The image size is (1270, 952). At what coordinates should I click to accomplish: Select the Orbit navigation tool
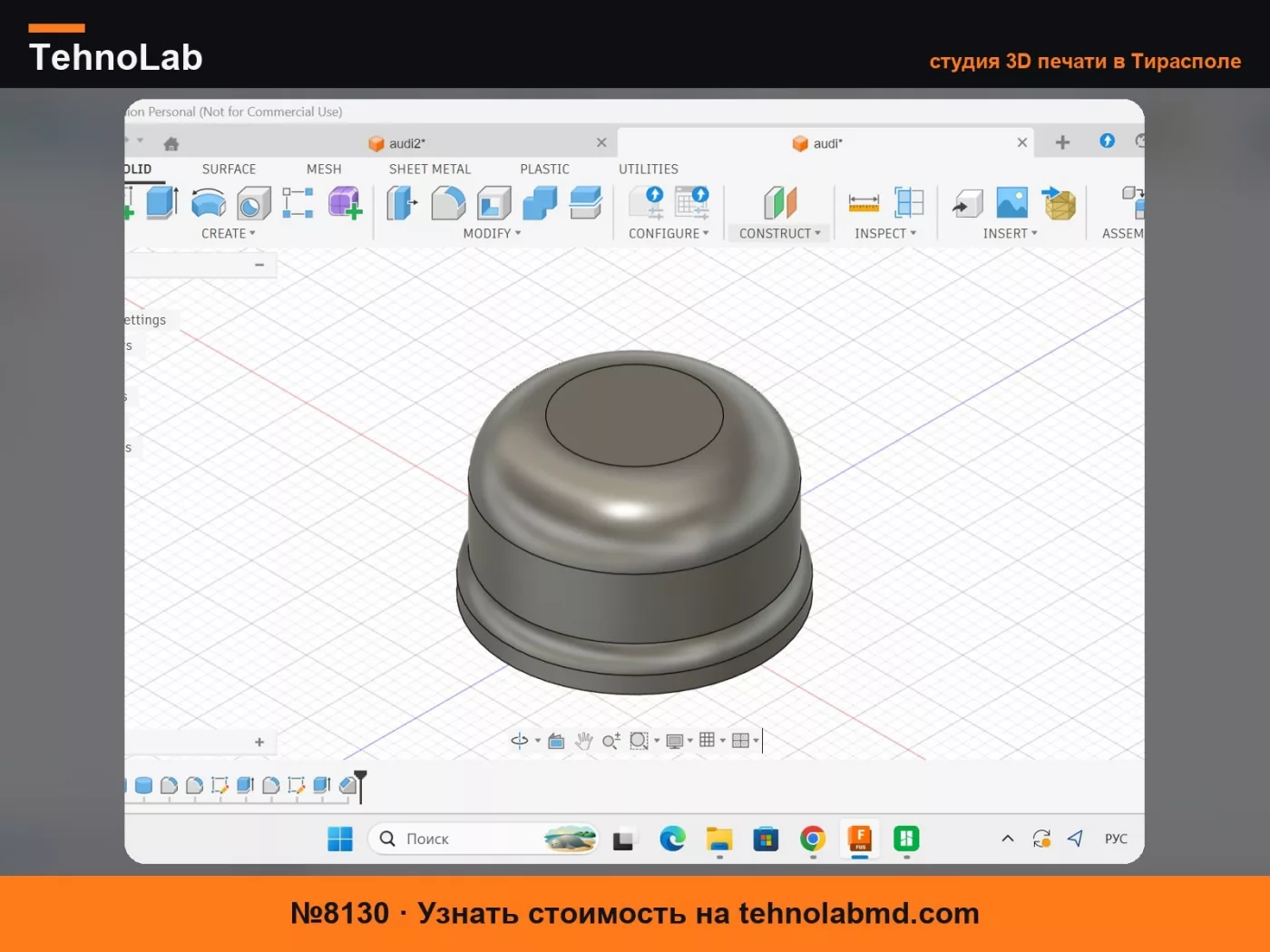[x=520, y=741]
